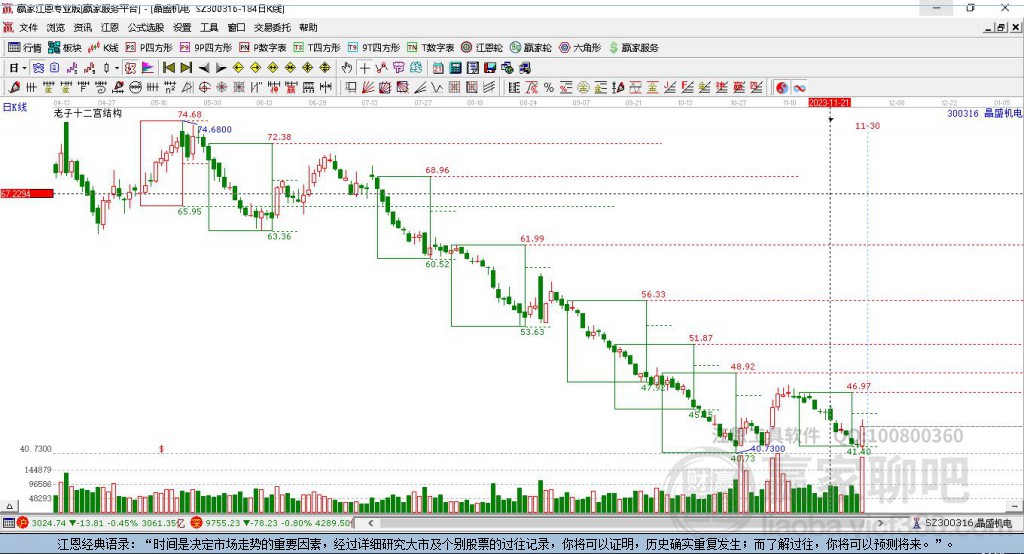Open the 浏览 menu
The width and height of the screenshot is (1024, 554).
[x=56, y=27]
